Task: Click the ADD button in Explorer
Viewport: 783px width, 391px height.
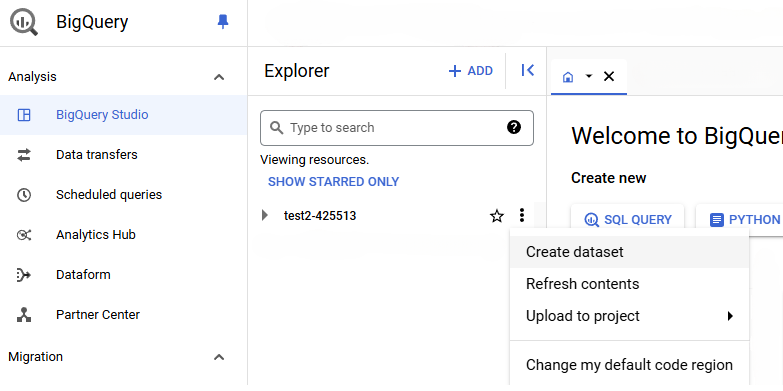Action: [x=470, y=71]
